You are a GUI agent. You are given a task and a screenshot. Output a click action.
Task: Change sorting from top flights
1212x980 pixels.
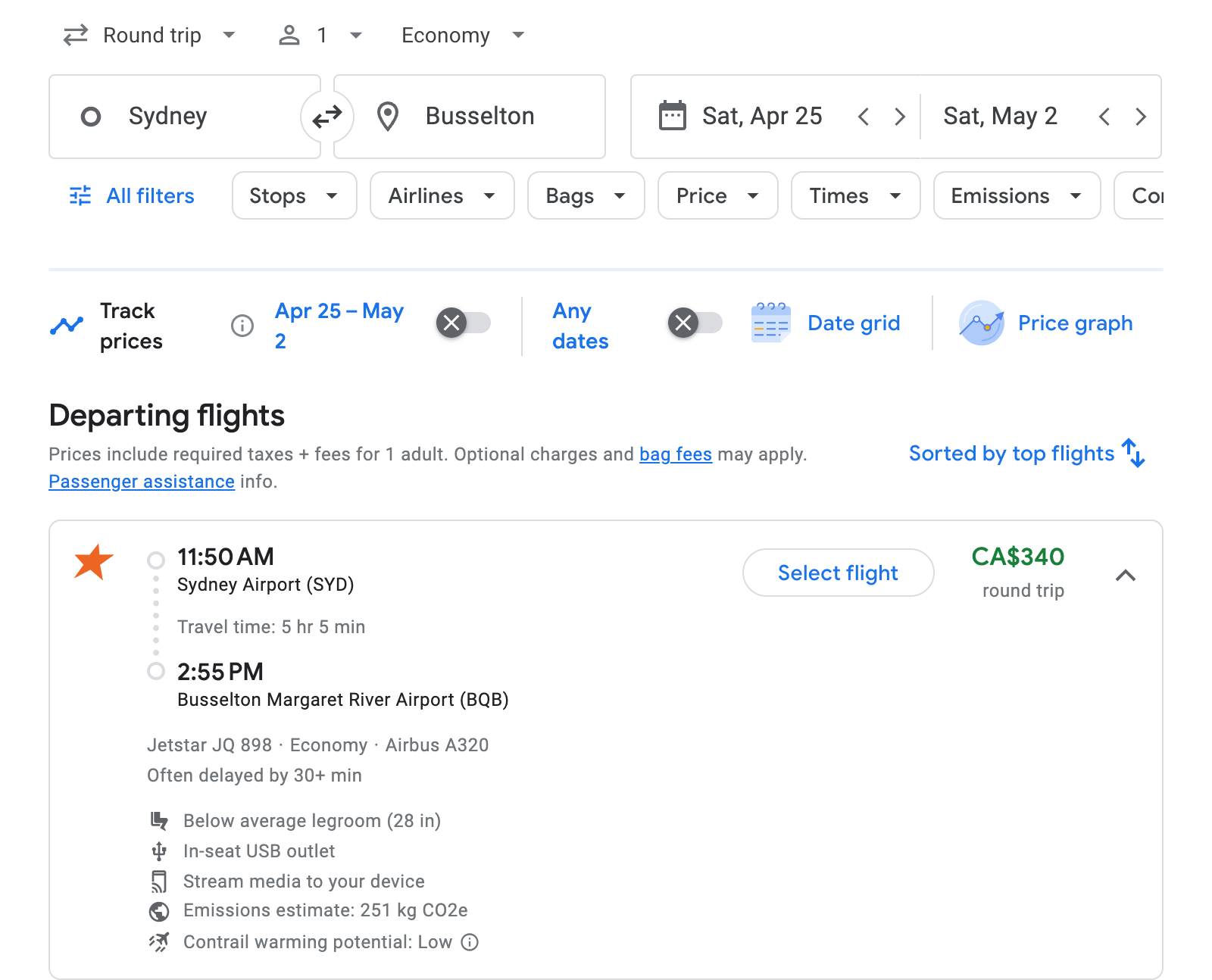[x=1026, y=454]
